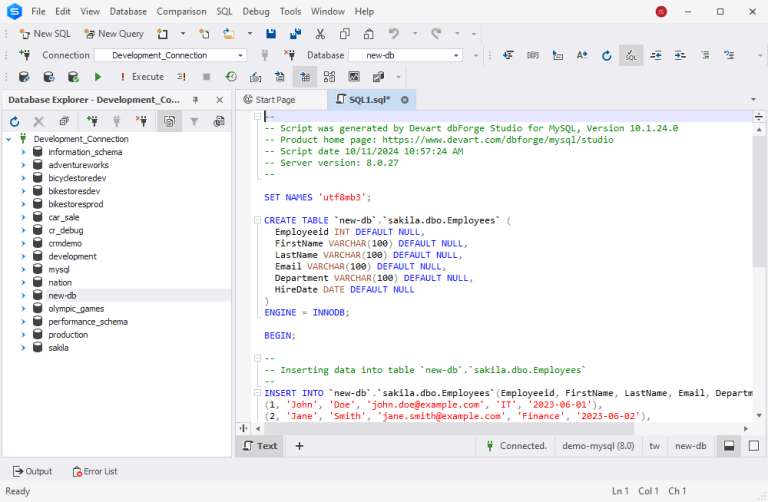Toggle the split view layout button in status bar
The width and height of the screenshot is (768, 502).
point(729,446)
